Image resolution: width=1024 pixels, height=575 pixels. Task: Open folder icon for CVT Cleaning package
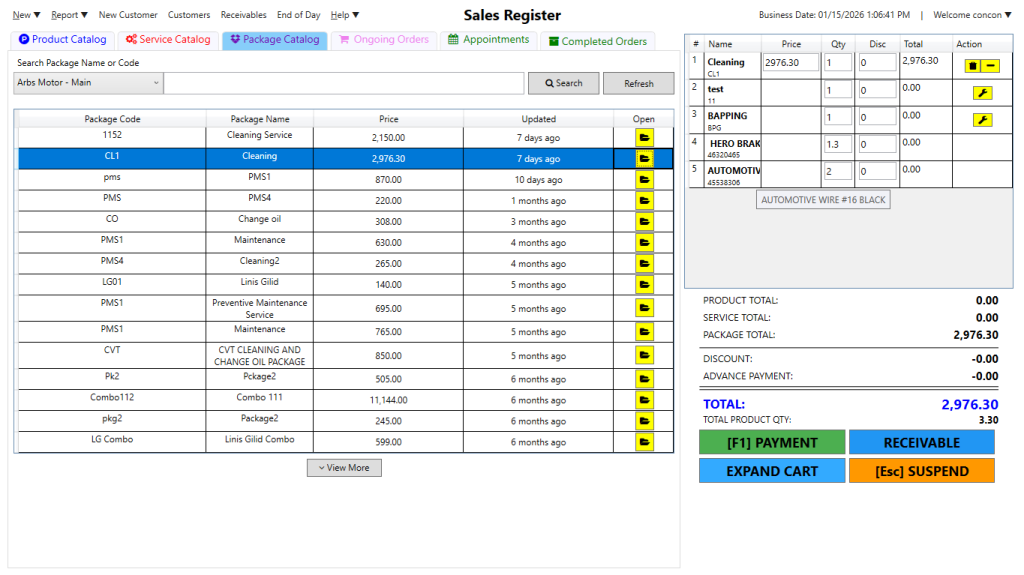[x=645, y=356]
